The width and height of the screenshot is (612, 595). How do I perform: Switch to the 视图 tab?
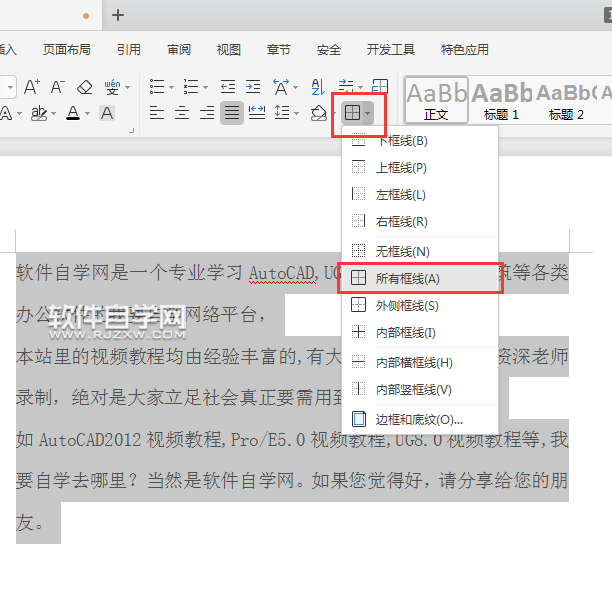tap(229, 50)
